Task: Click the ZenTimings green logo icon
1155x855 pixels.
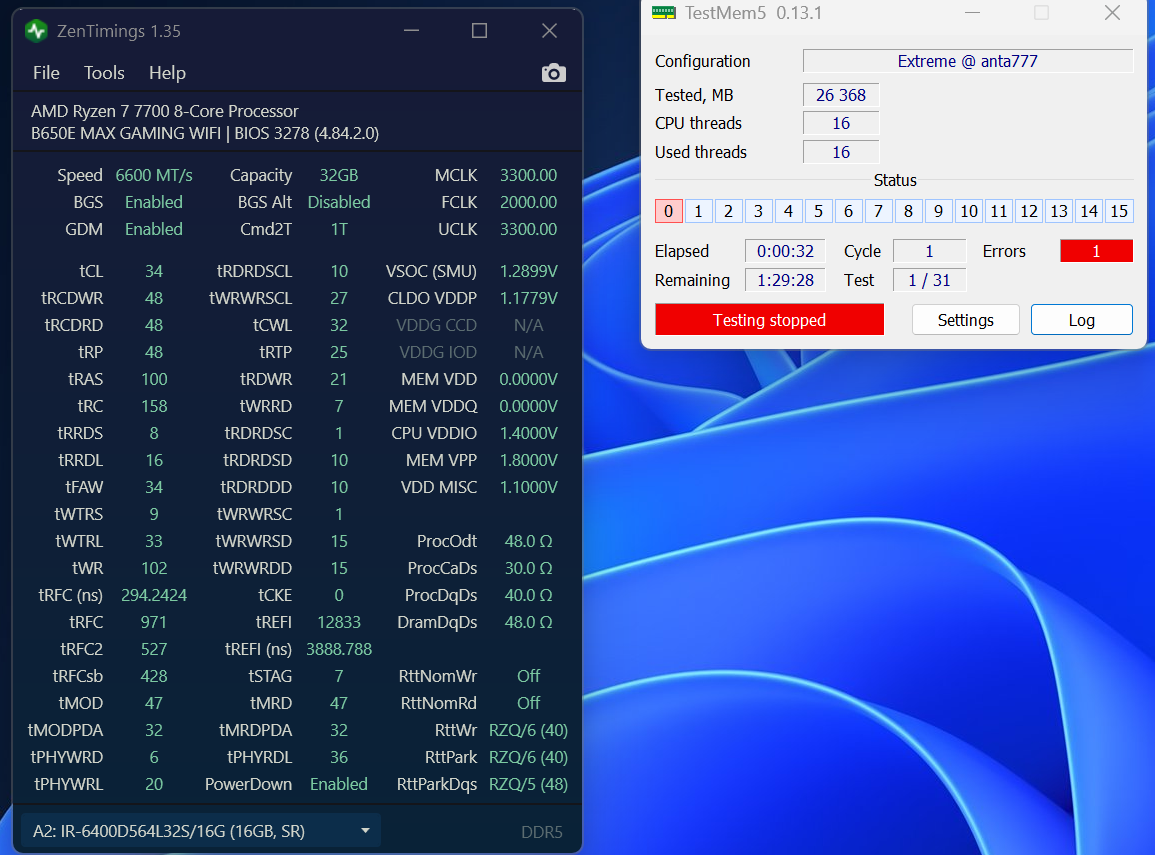Action: click(x=36, y=31)
